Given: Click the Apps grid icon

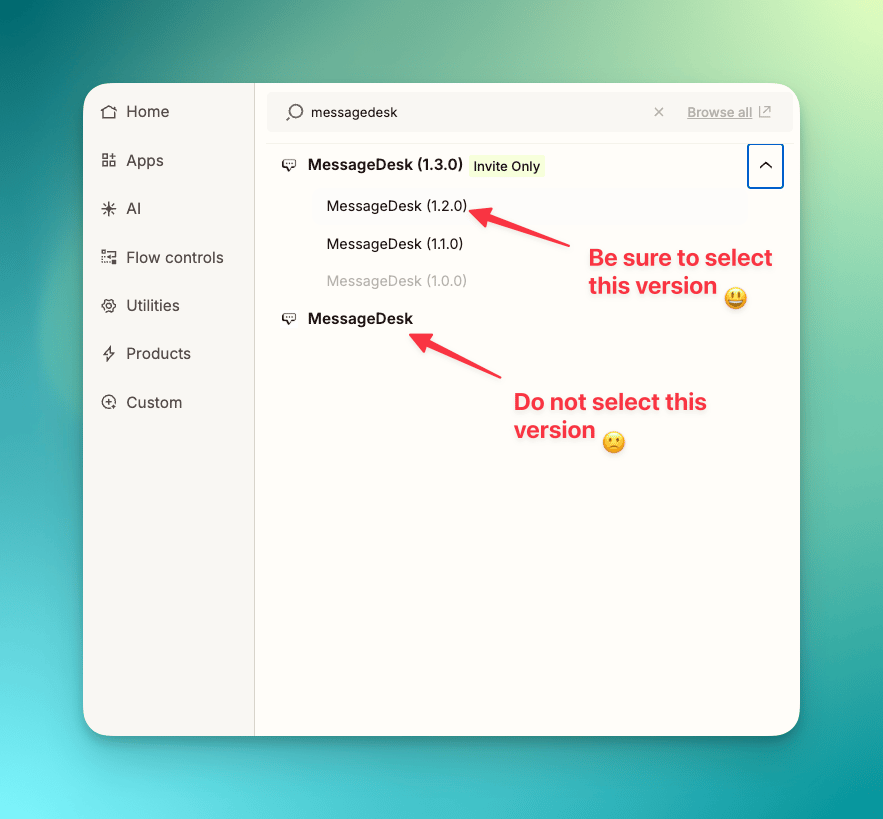Looking at the screenshot, I should tap(109, 161).
